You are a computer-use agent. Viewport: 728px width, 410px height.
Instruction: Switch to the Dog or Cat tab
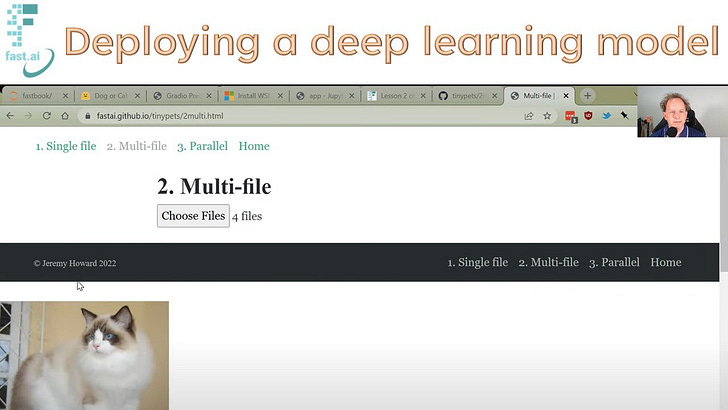pos(110,96)
